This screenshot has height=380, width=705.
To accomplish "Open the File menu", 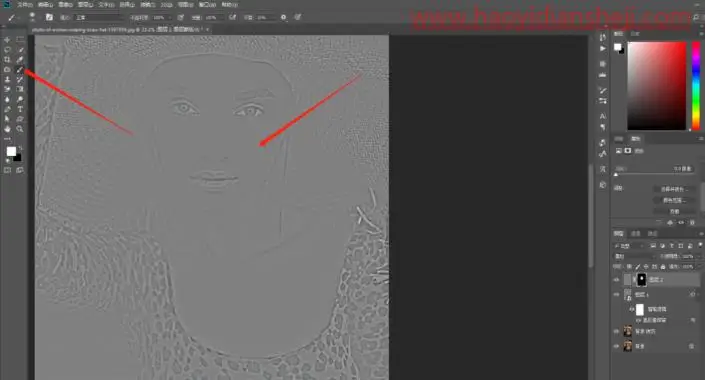I will [x=24, y=4].
